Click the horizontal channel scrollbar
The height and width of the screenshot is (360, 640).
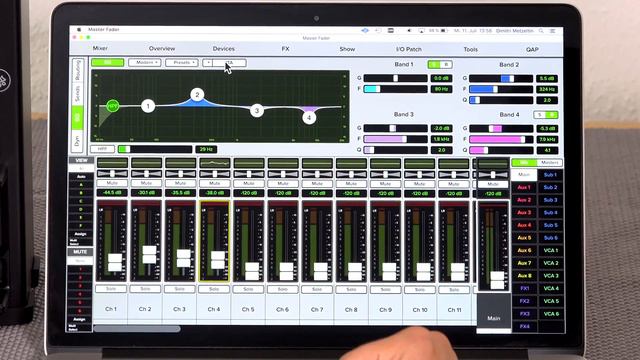point(137,329)
